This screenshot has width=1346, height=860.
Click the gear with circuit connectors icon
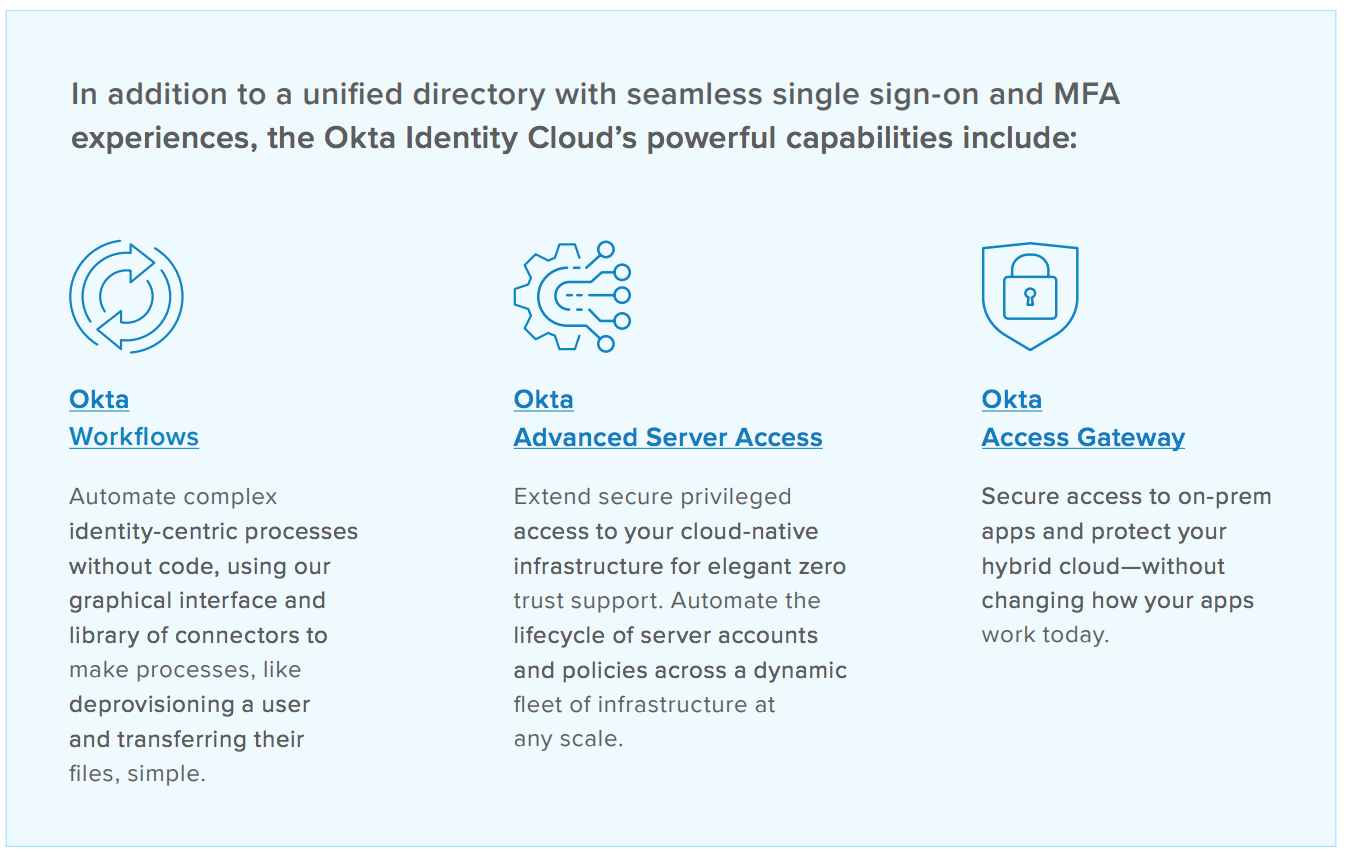[572, 296]
